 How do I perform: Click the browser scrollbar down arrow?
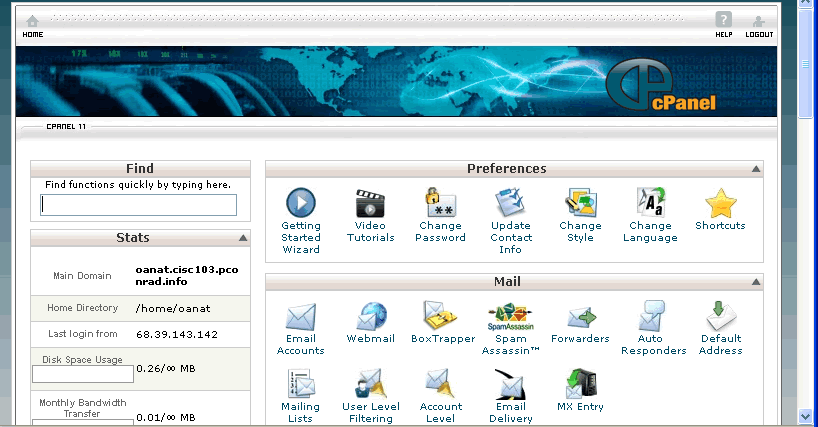point(805,417)
